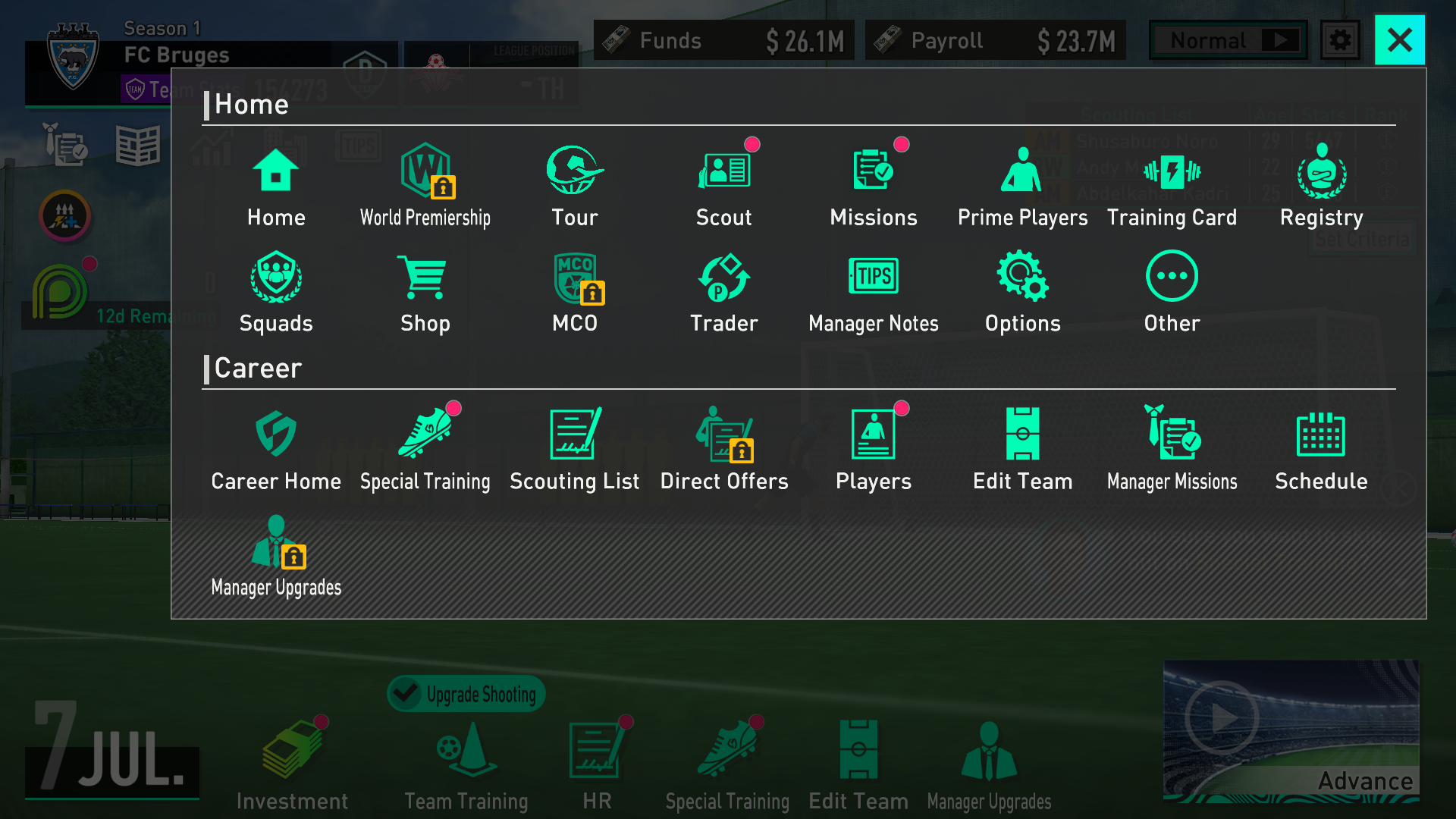Open the Trader icon
Screen dimensions: 1456x819
click(724, 277)
